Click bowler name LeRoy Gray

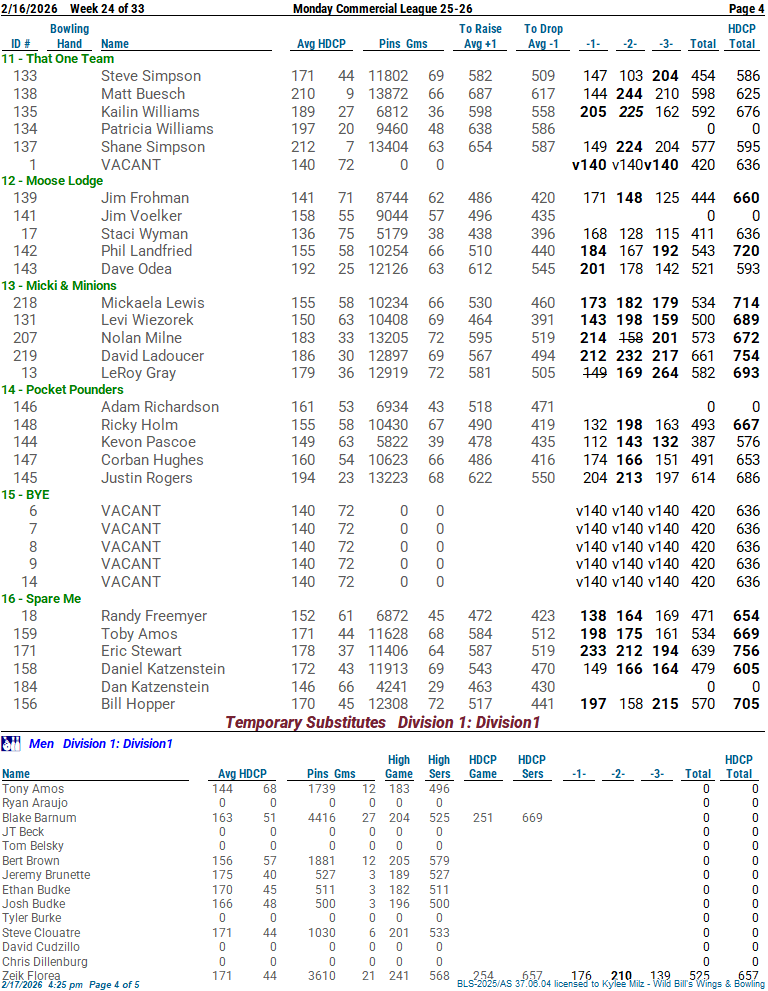138,374
